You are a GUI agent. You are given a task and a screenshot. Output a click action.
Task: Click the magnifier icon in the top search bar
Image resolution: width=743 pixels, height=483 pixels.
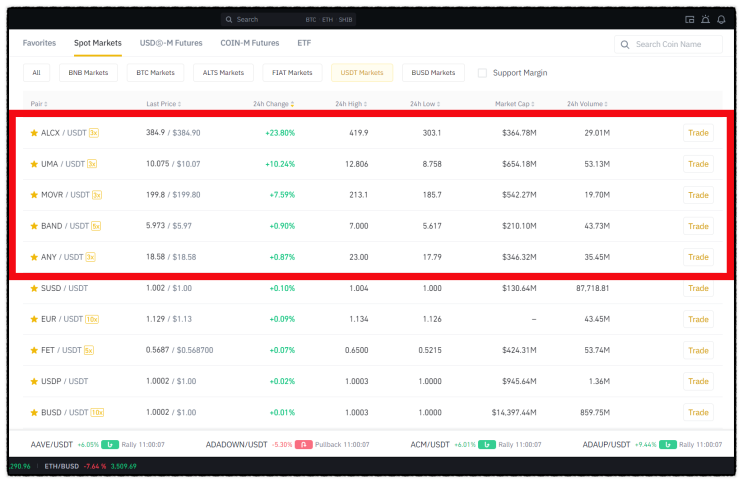point(229,19)
